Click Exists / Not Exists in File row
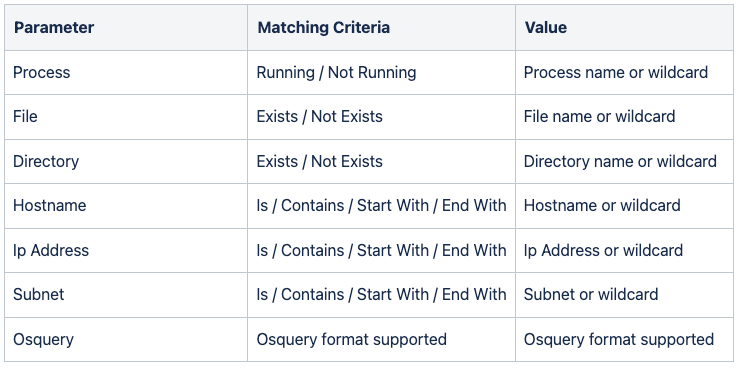The width and height of the screenshot is (744, 369). pyautogui.click(x=381, y=117)
